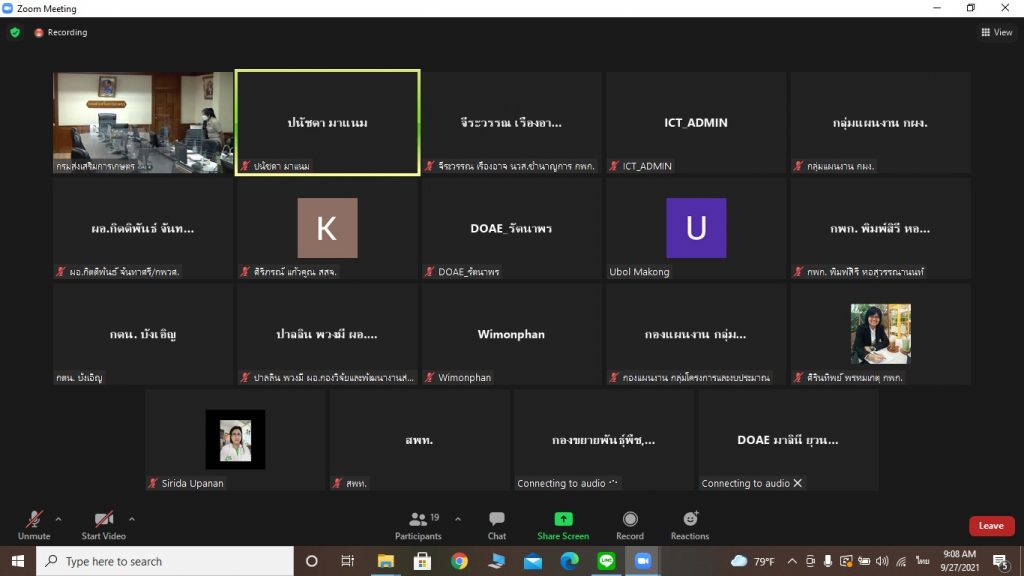Expand video options arrow next to Start Video
This screenshot has height=576, width=1024.
pos(132,519)
